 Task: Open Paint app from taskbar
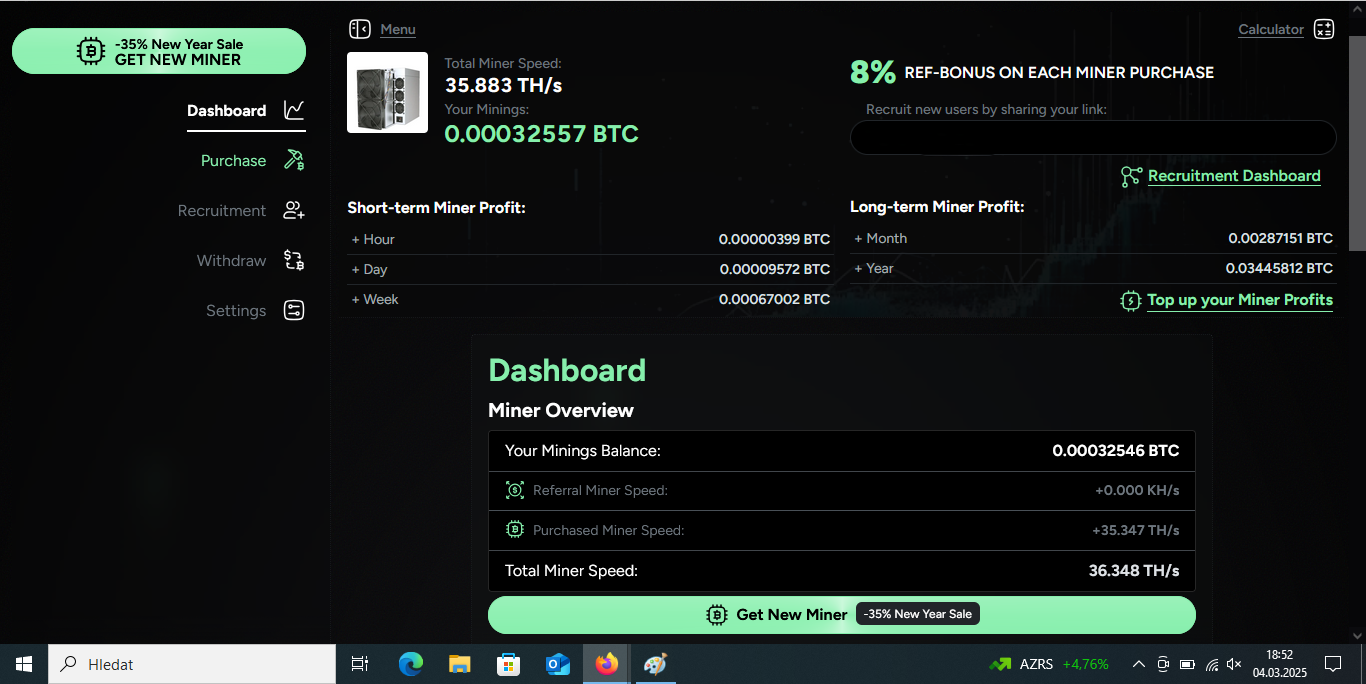point(654,664)
